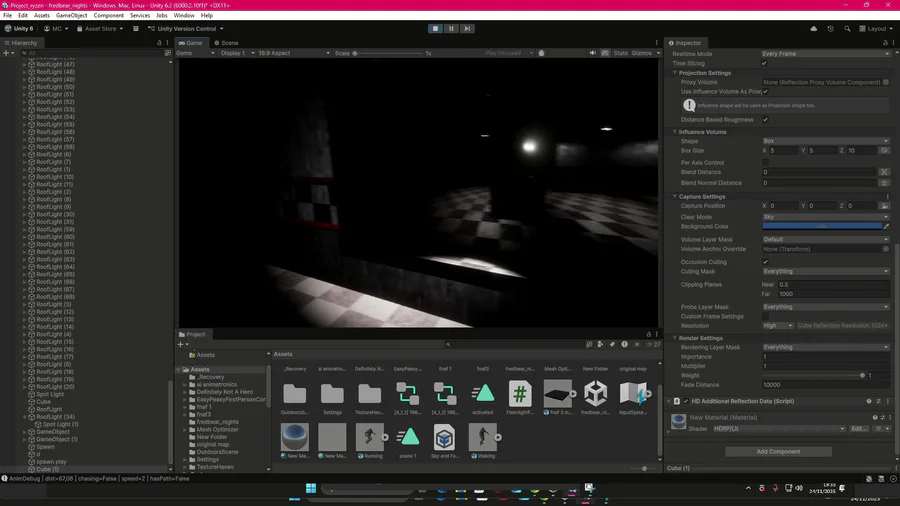Enable the Per Axis Control checkbox

(x=766, y=162)
